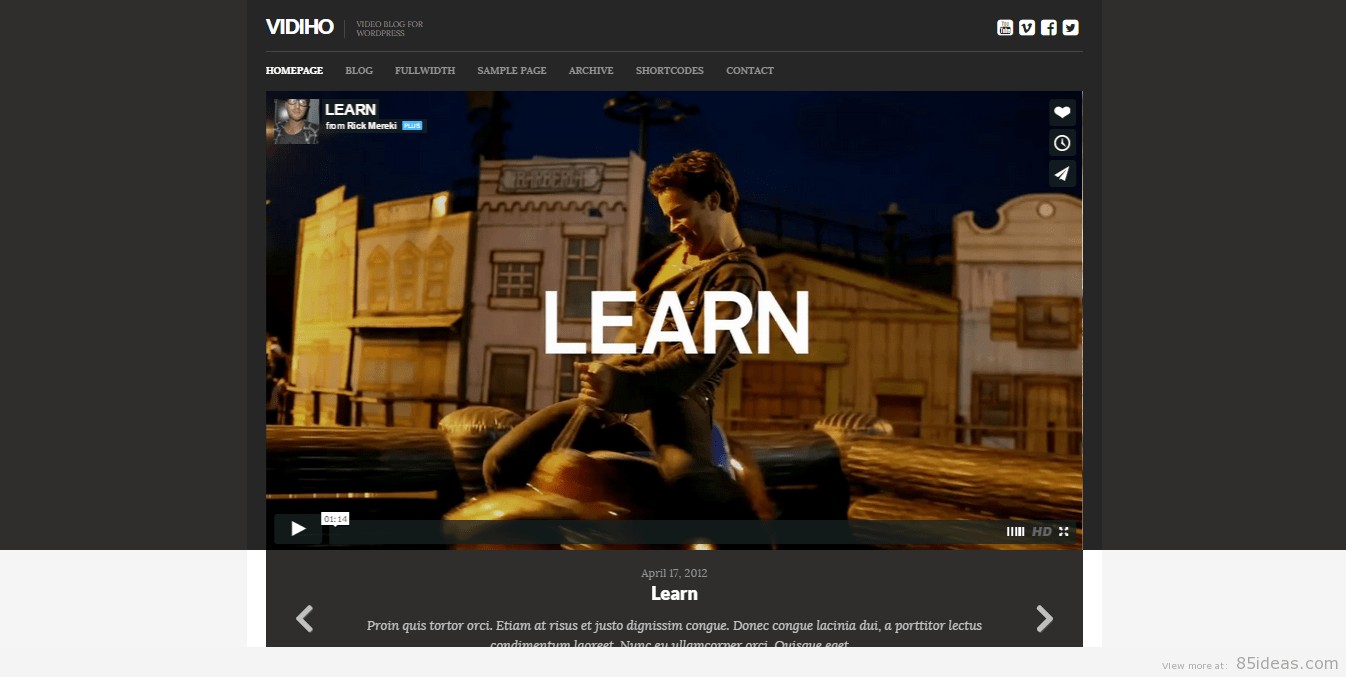
Task: Go to next slide arrow
Action: (x=1044, y=619)
